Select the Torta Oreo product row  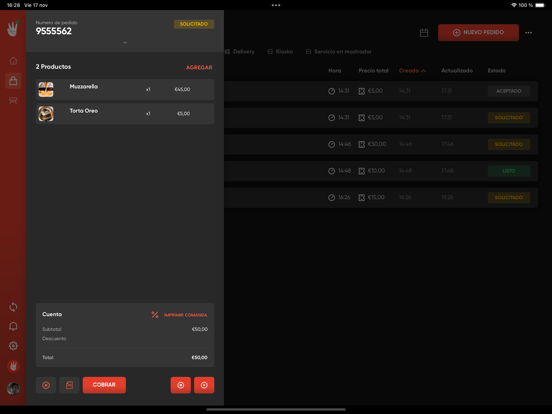pos(125,114)
